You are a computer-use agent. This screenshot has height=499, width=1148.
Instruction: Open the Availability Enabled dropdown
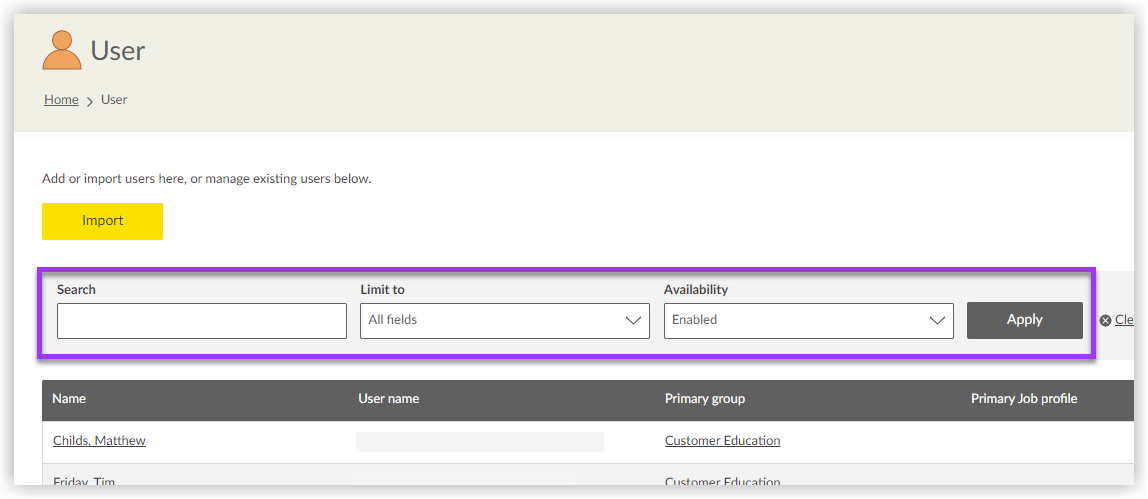coord(809,321)
